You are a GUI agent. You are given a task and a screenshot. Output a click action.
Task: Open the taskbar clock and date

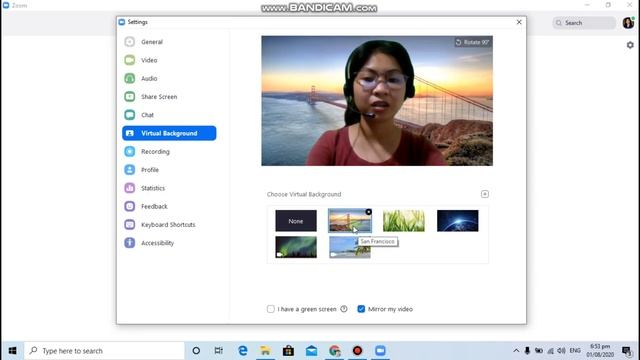pyautogui.click(x=600, y=351)
